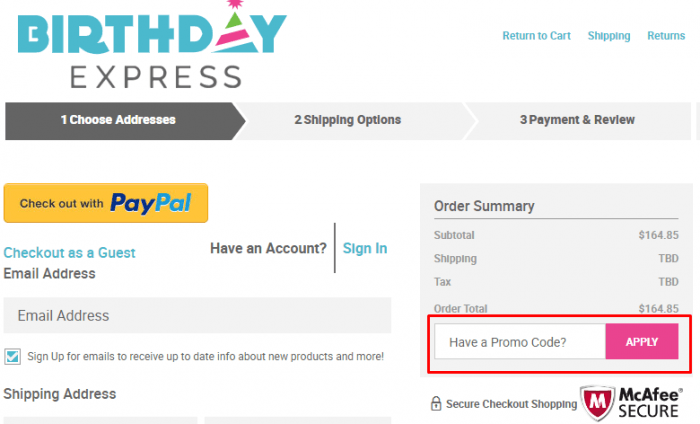The width and height of the screenshot is (700, 424).
Task: Open the Returns policy link
Action: pyautogui.click(x=666, y=36)
